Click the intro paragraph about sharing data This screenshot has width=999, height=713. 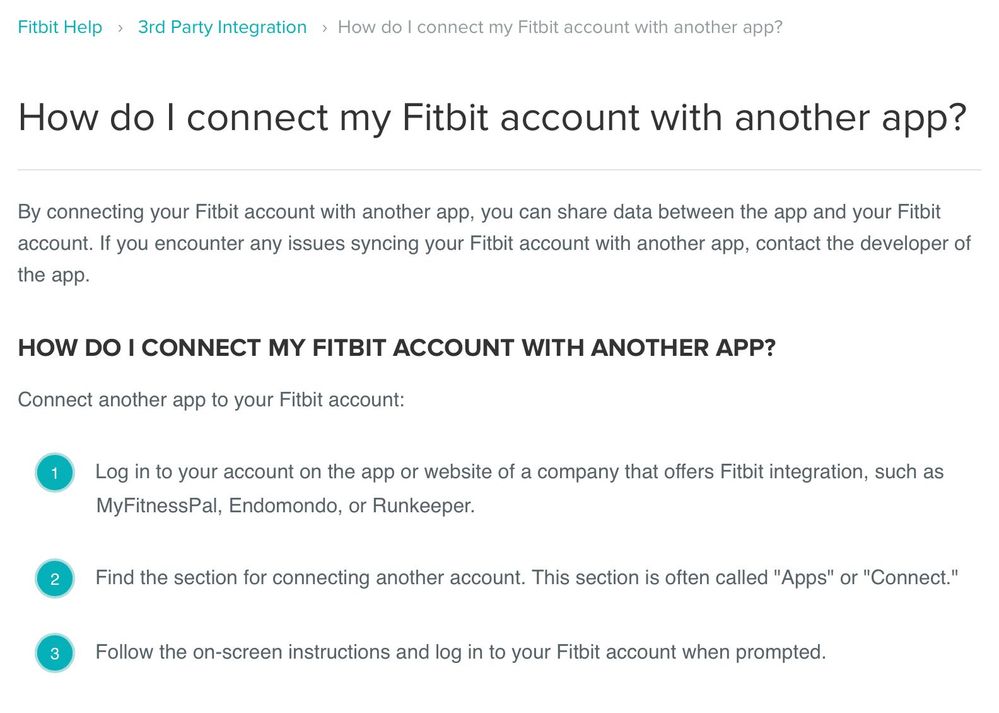click(494, 243)
